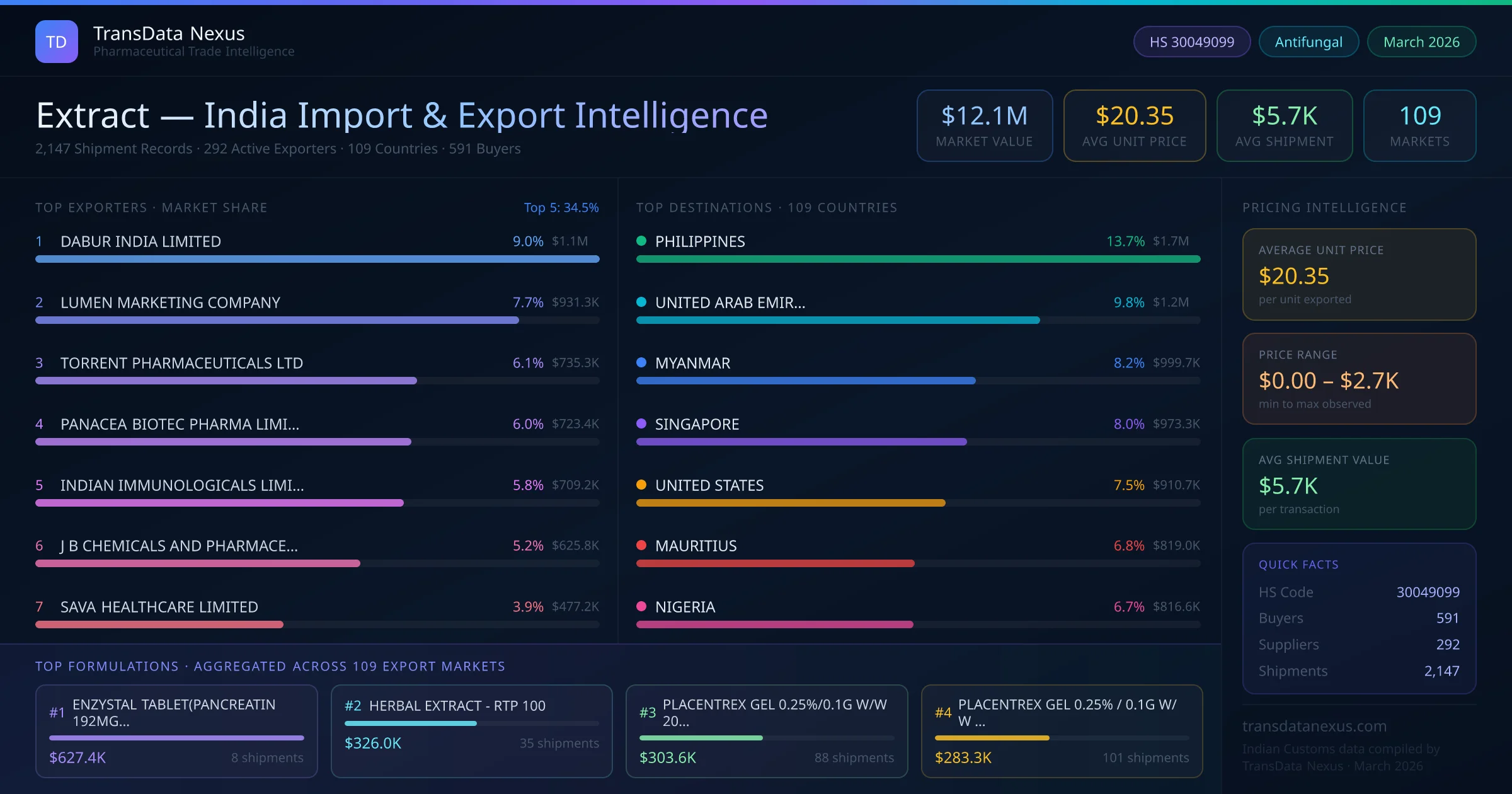Click the Top 5: 34.5% label
1512x794 pixels.
[561, 207]
